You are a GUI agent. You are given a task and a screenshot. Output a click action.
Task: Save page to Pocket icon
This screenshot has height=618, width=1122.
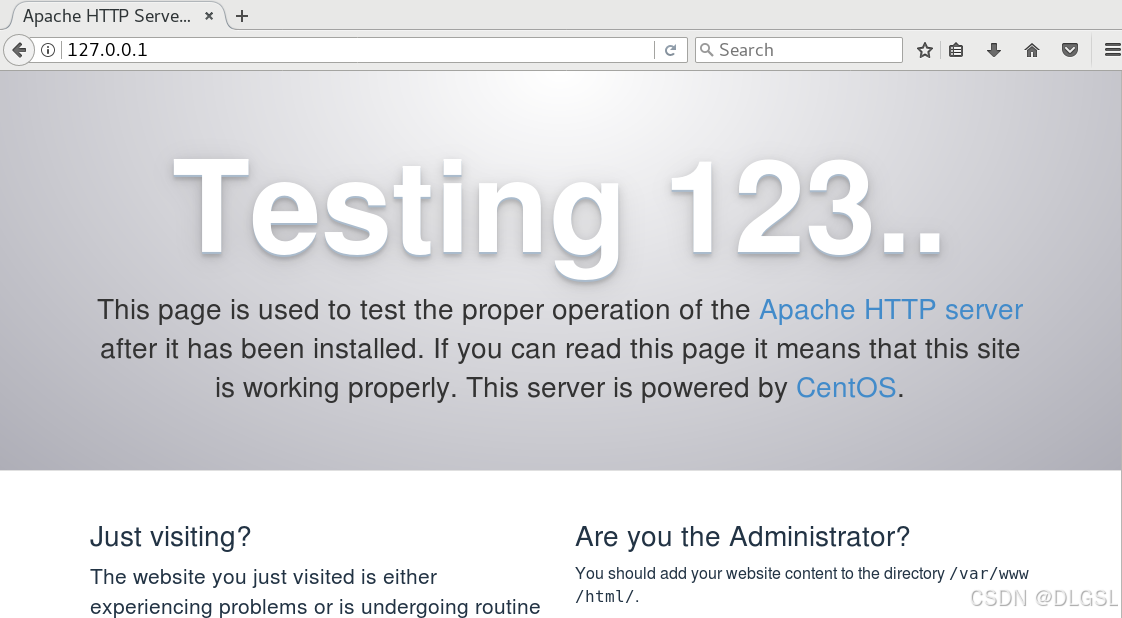pos(1070,50)
